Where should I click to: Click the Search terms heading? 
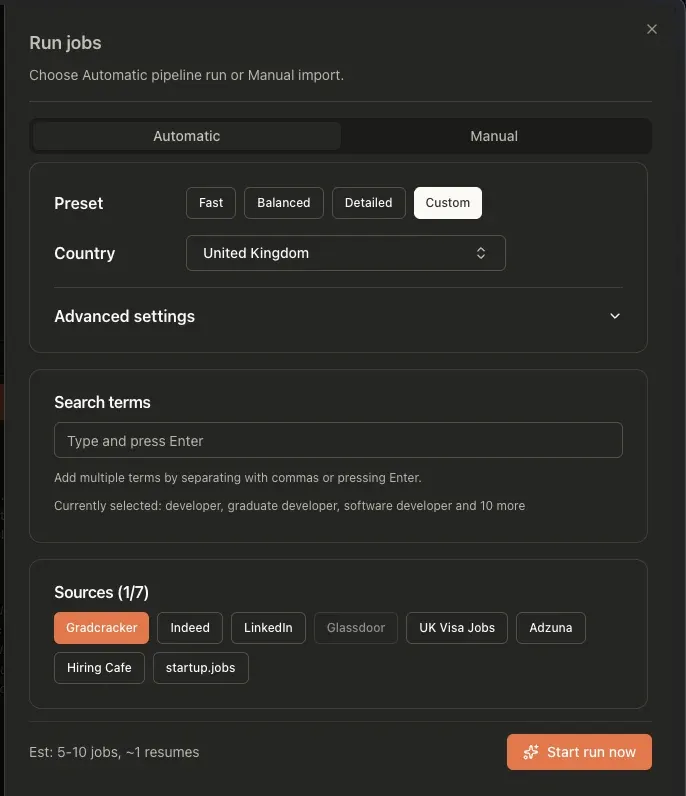pos(102,403)
